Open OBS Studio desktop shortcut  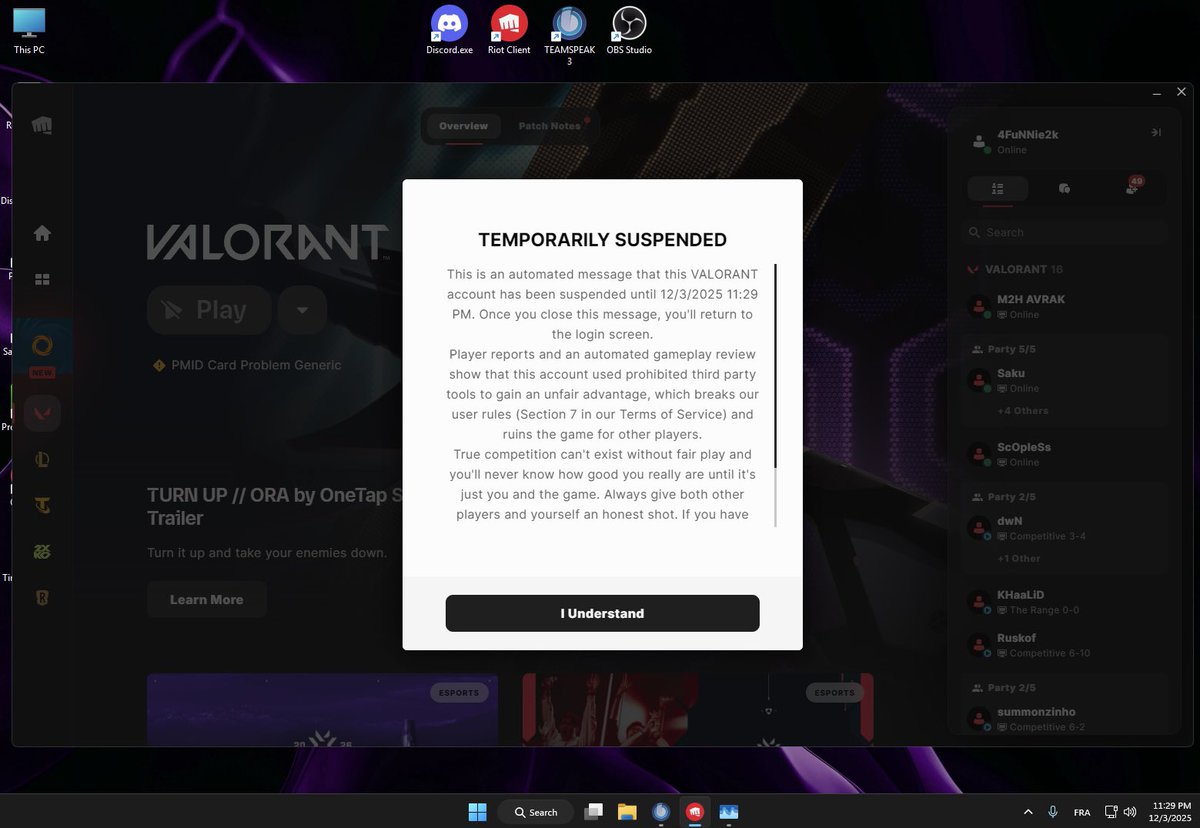(x=629, y=30)
